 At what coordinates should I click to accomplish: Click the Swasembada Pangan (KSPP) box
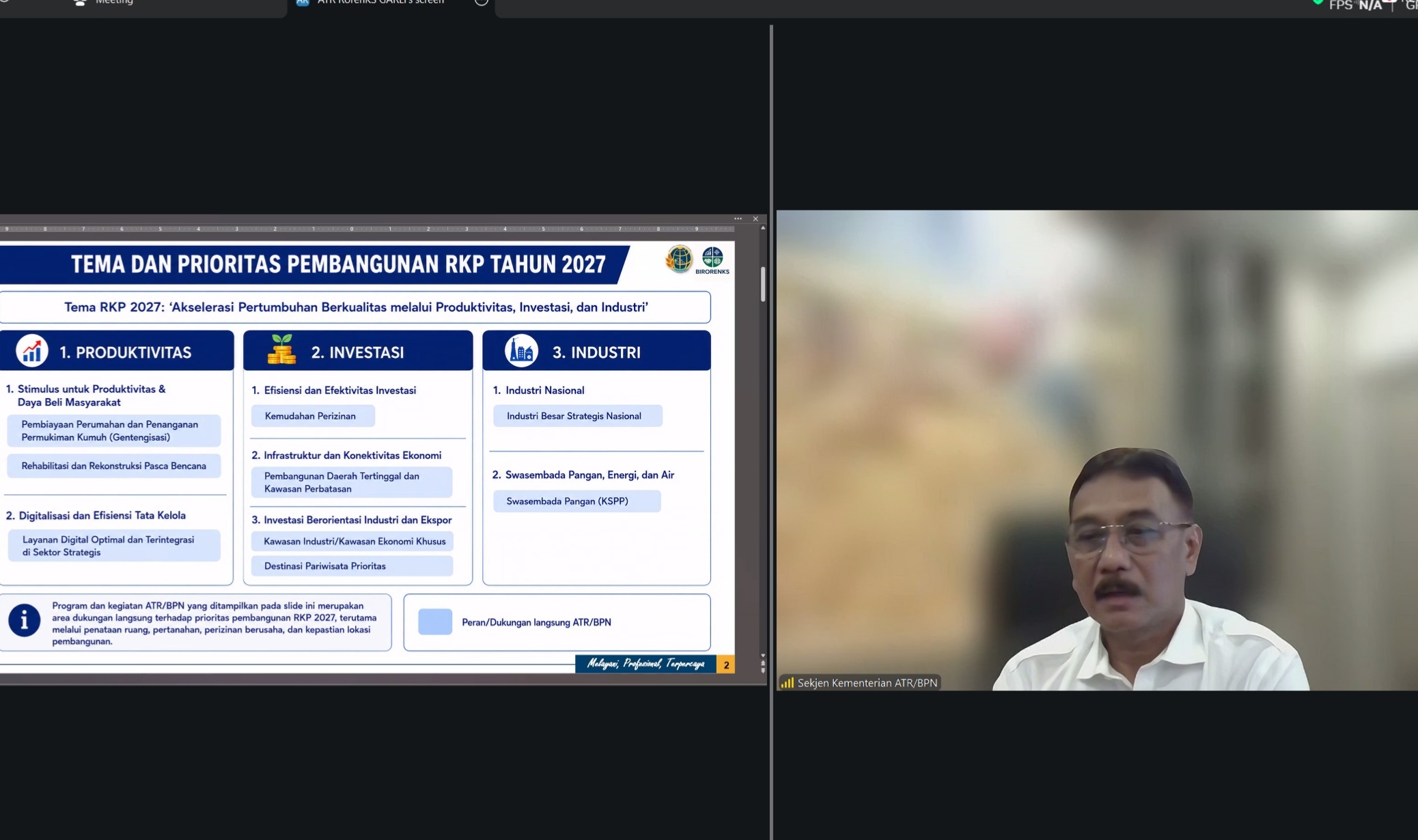[577, 501]
